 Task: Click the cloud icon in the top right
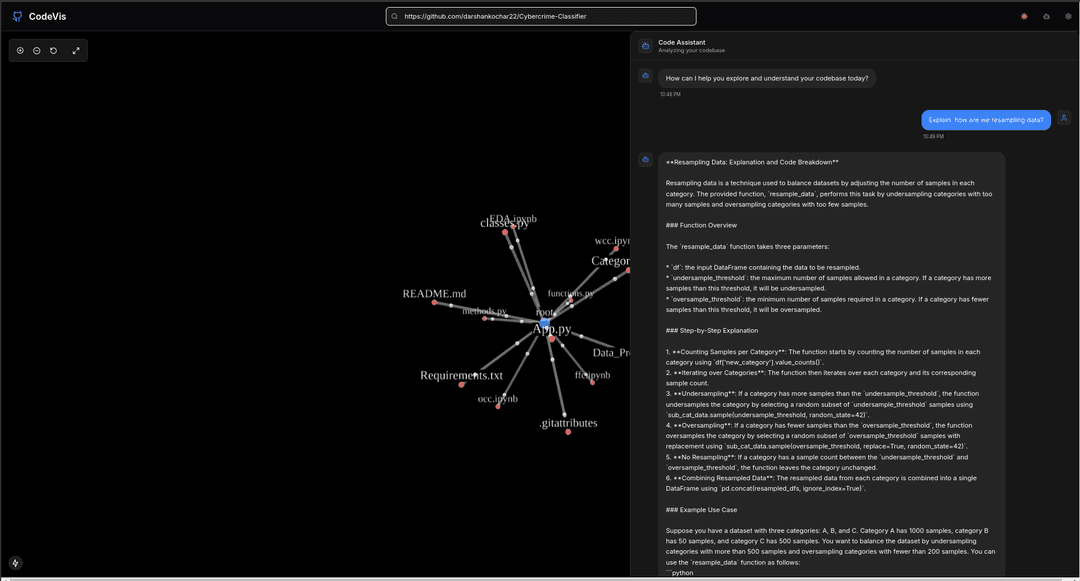[x=1046, y=17]
